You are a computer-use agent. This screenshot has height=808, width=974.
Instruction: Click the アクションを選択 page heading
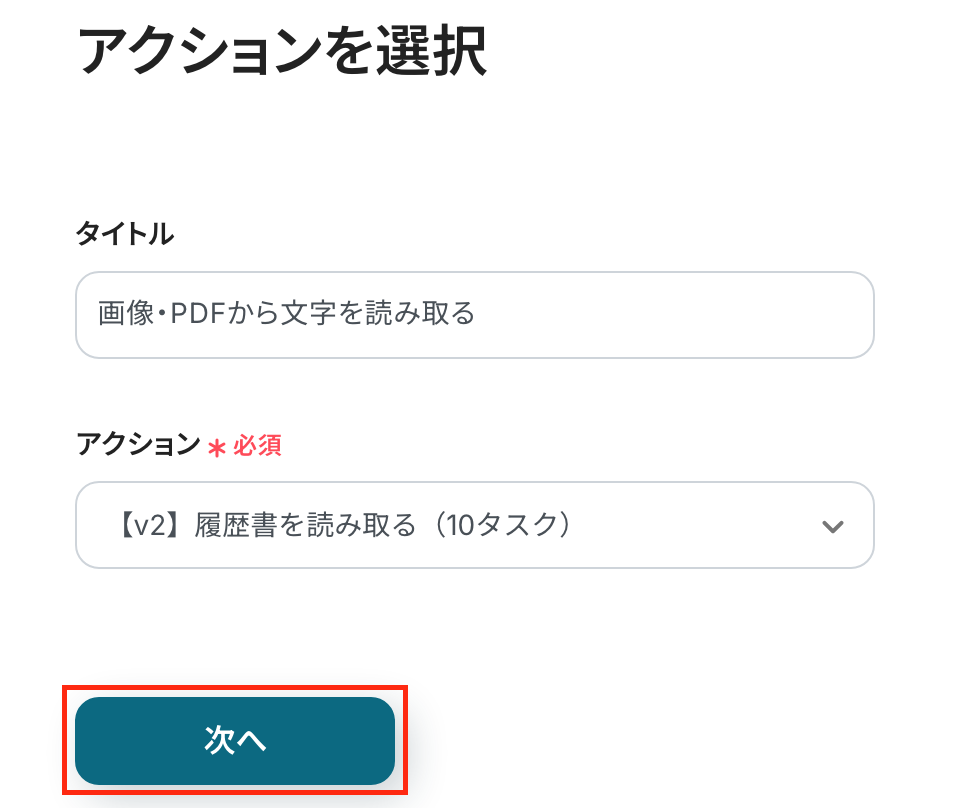coord(282,52)
